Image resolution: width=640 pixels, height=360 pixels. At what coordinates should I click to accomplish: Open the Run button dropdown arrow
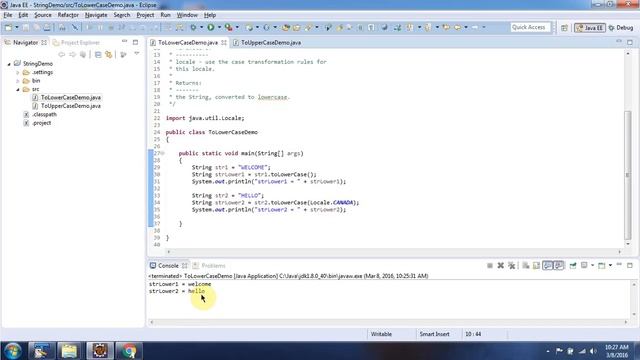click(219, 27)
